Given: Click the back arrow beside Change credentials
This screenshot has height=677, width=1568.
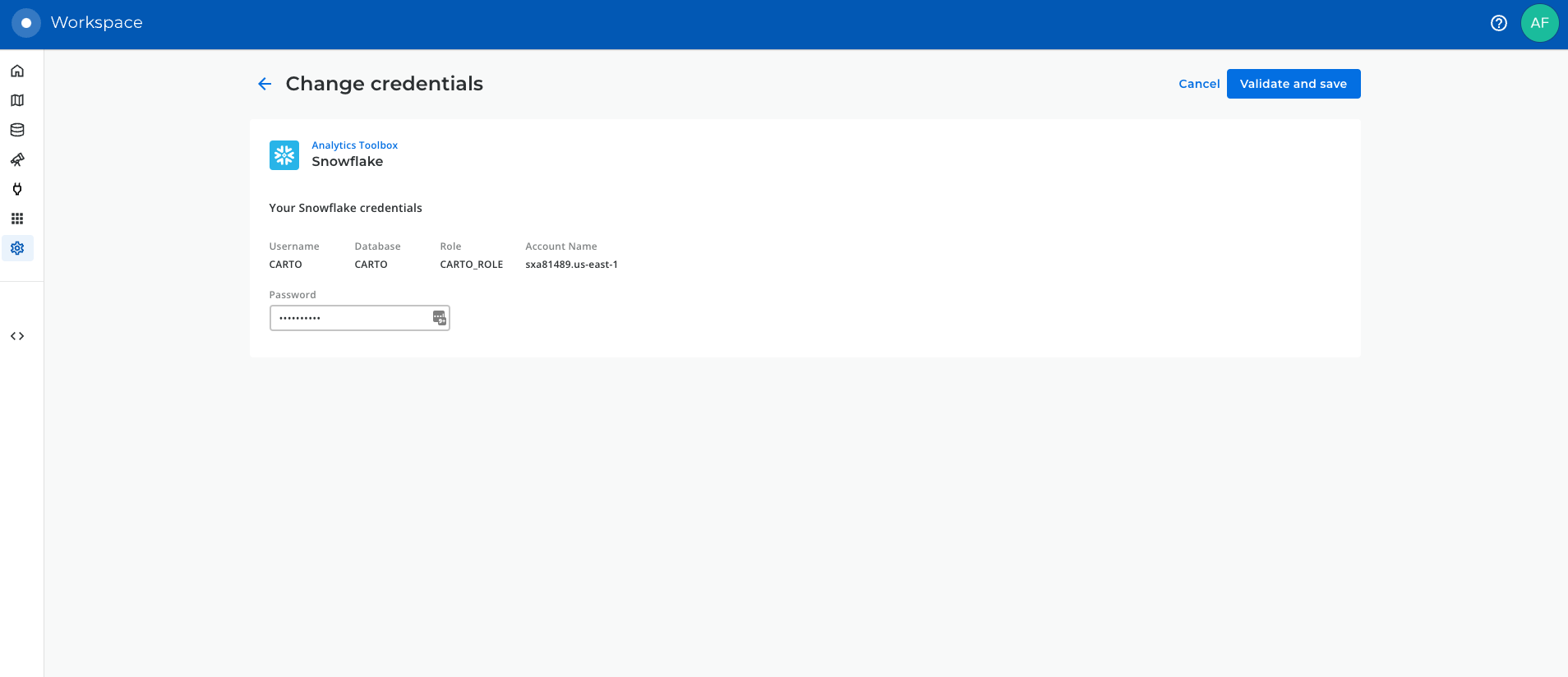Looking at the screenshot, I should click(265, 84).
